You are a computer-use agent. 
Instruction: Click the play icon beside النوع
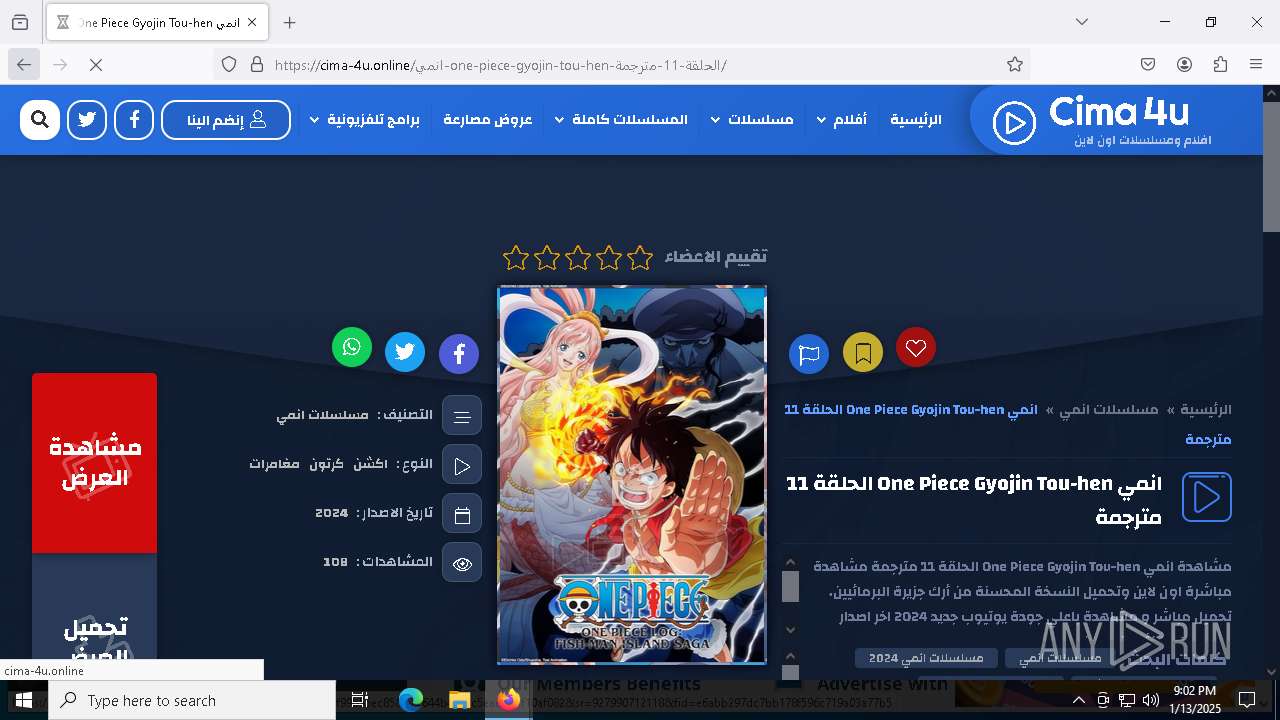point(462,465)
